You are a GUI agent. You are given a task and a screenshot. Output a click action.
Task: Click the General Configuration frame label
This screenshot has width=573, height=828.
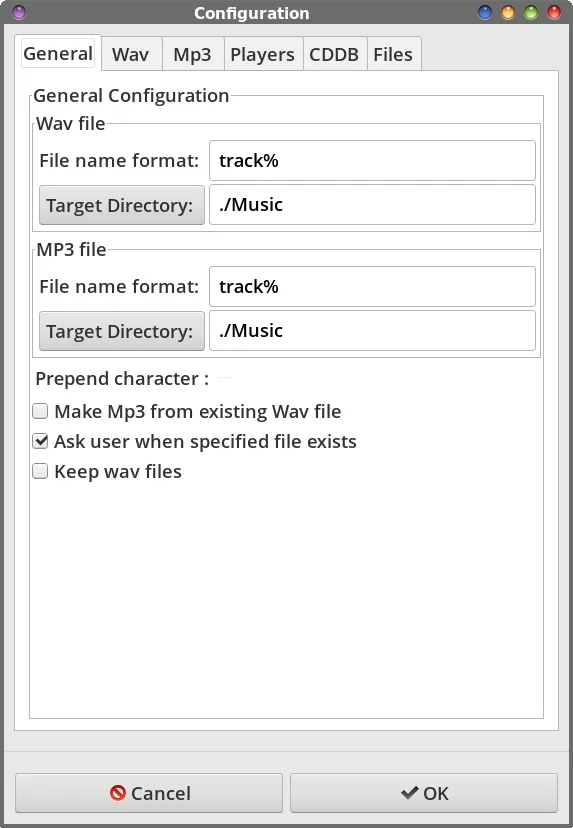point(131,96)
